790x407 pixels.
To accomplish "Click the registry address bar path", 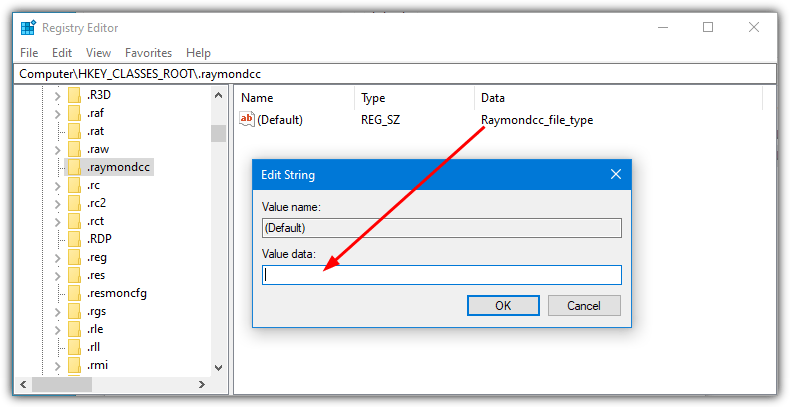I will [397, 74].
